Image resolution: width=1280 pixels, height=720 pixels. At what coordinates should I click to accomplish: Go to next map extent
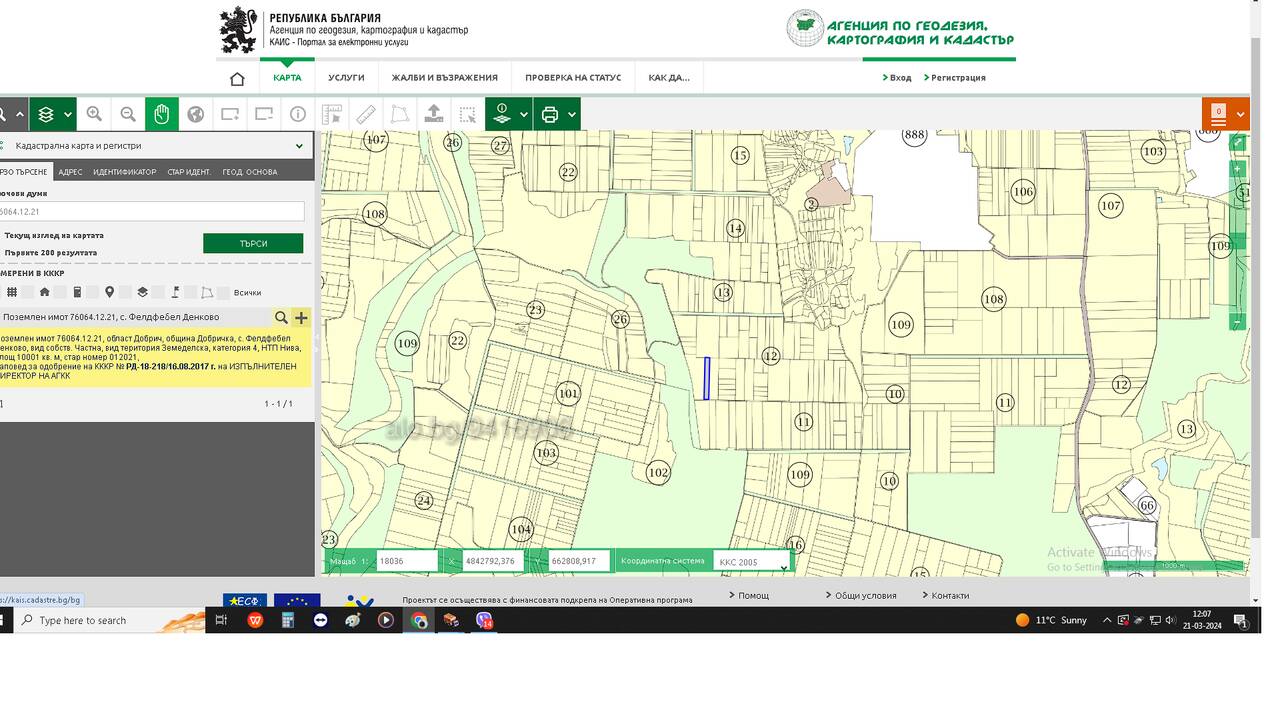point(230,114)
